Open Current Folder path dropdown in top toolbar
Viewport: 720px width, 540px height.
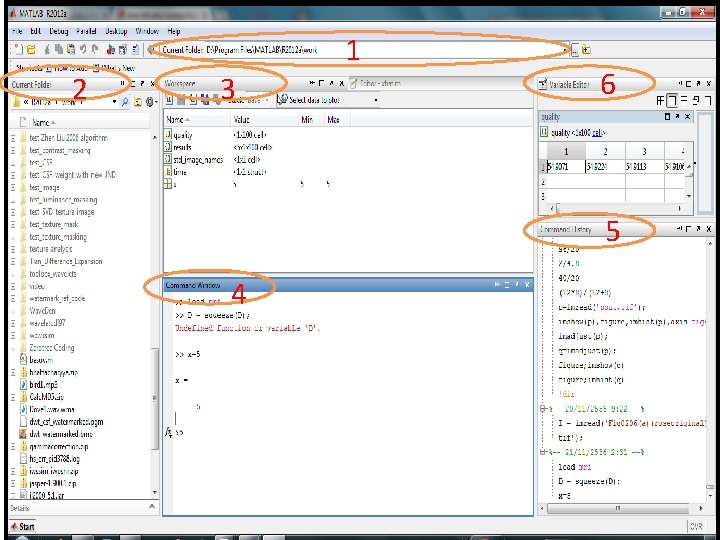pyautogui.click(x=565, y=50)
